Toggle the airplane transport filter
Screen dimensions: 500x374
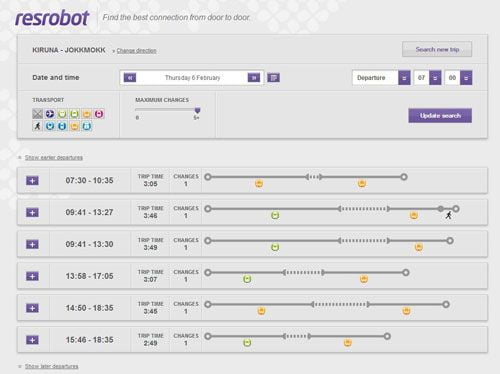[x=50, y=114]
